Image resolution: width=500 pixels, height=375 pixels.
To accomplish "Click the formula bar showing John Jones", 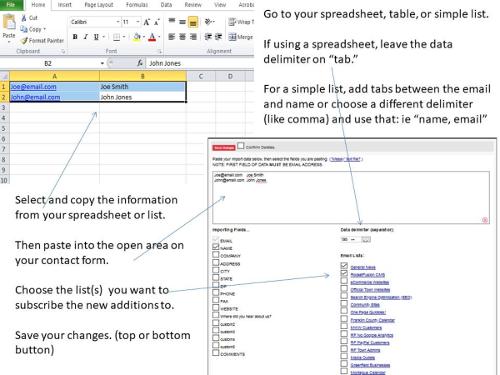I will [x=201, y=63].
